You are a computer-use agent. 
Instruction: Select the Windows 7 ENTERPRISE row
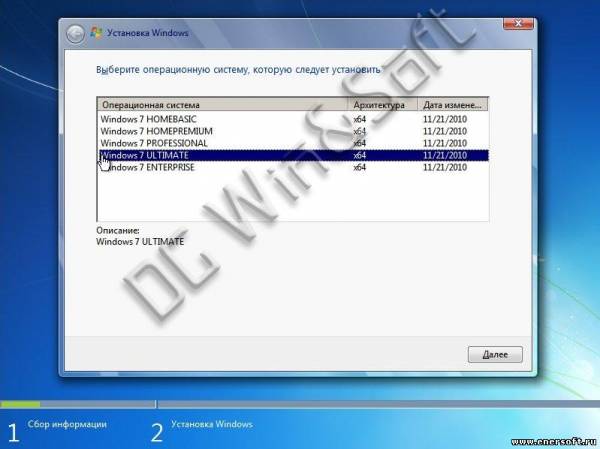click(x=293, y=167)
